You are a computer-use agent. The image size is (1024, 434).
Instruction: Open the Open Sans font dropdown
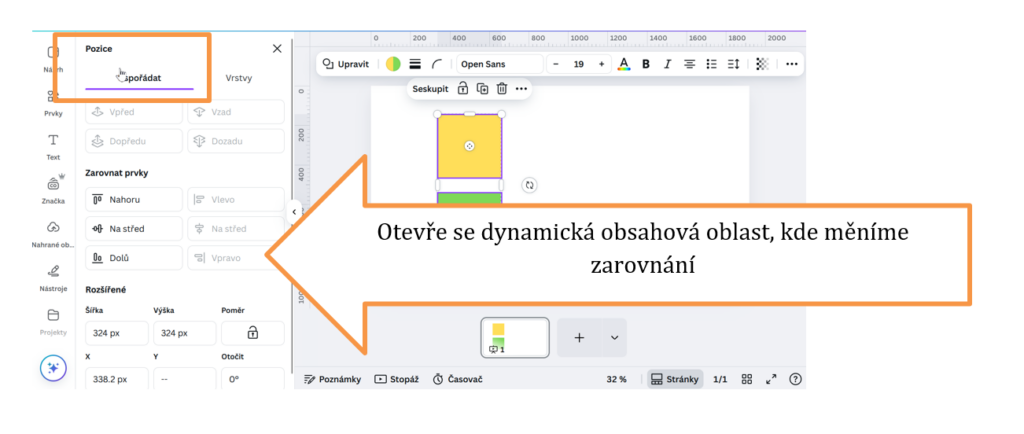click(499, 64)
